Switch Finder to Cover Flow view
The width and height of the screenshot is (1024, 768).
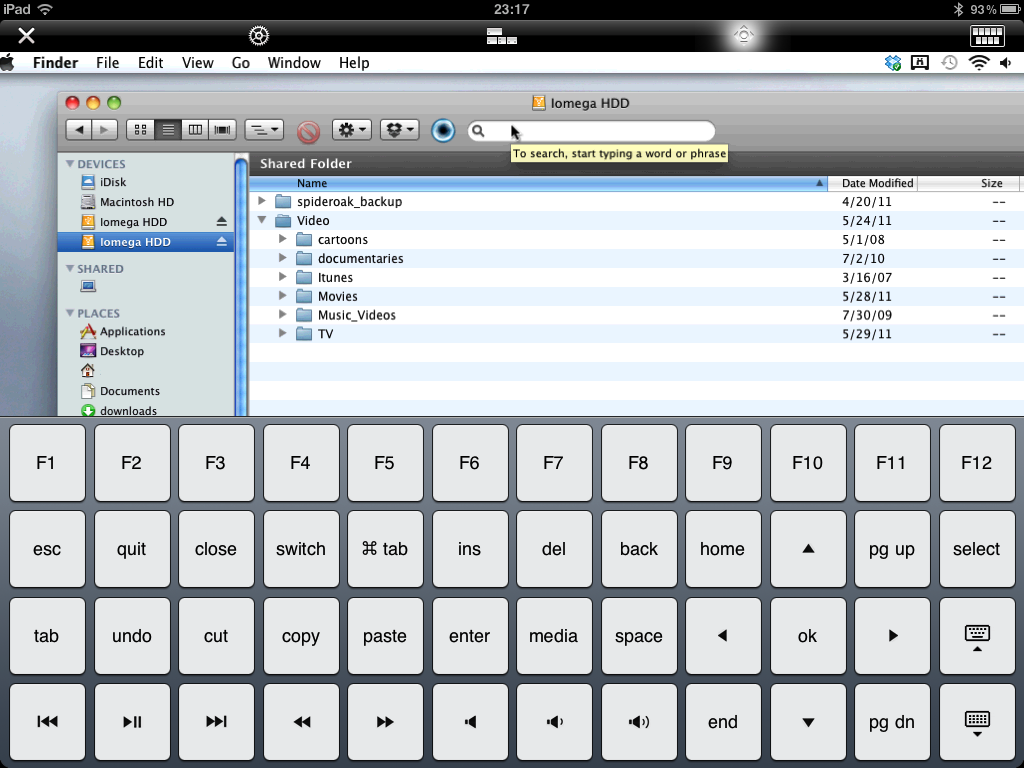click(x=223, y=130)
